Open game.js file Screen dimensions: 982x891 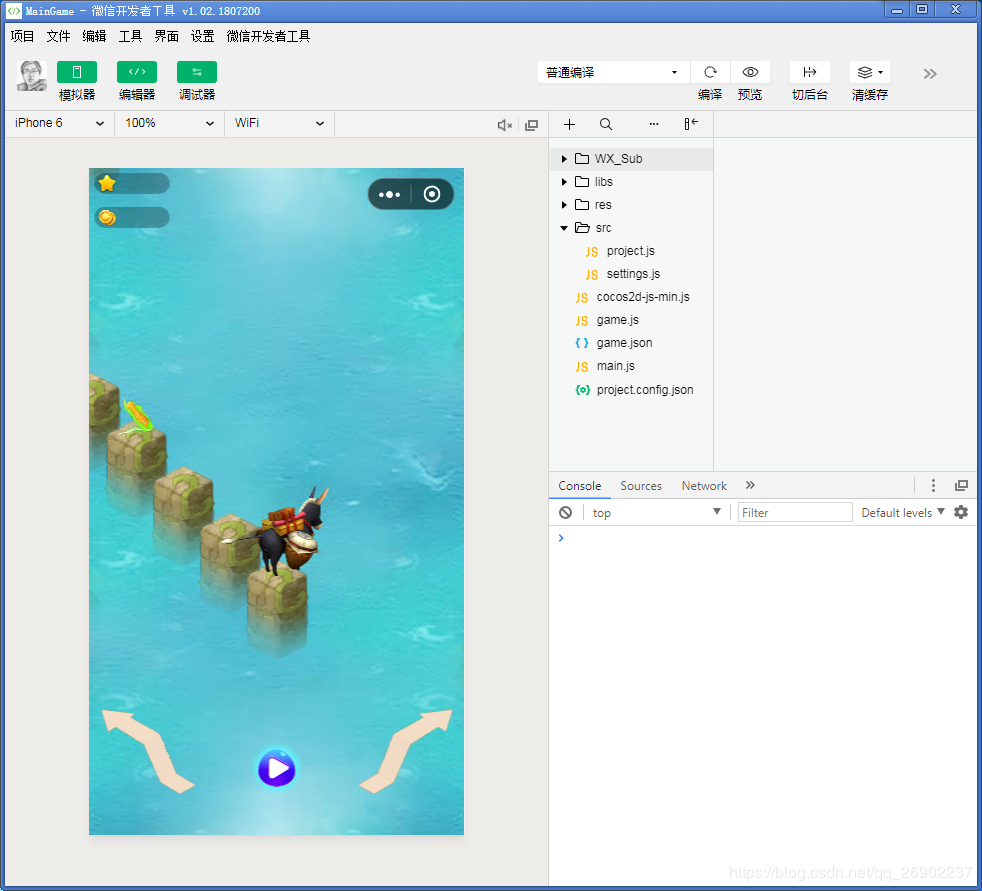pos(631,320)
